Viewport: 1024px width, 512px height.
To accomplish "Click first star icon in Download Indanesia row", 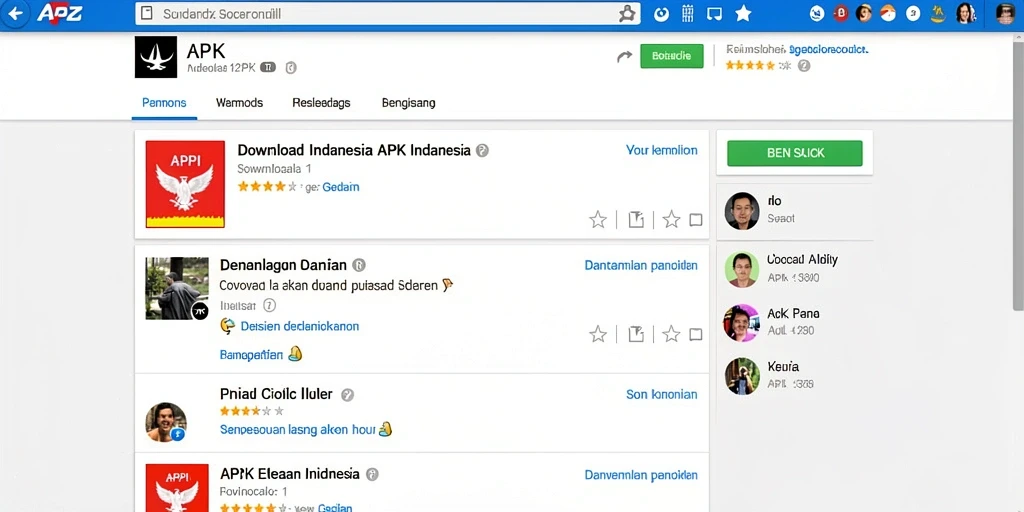I will pos(598,219).
